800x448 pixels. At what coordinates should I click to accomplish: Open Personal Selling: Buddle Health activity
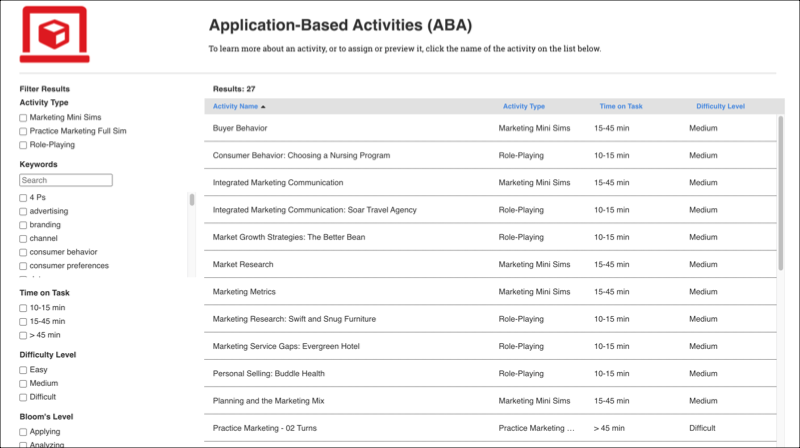[268, 373]
